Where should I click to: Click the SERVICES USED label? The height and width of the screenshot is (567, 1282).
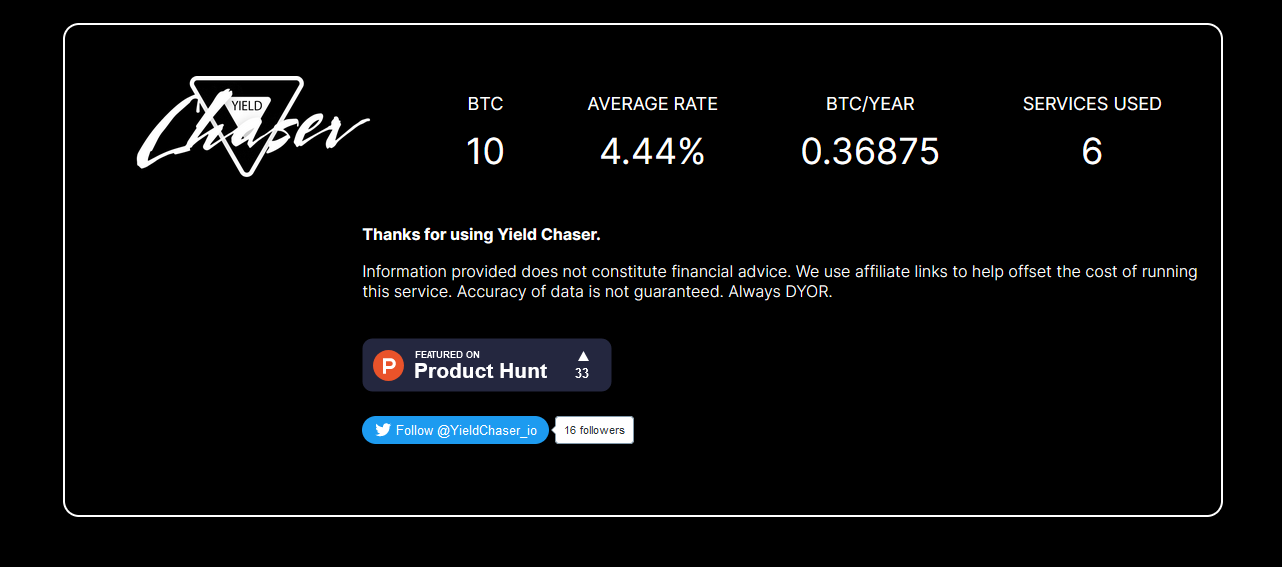click(1092, 104)
